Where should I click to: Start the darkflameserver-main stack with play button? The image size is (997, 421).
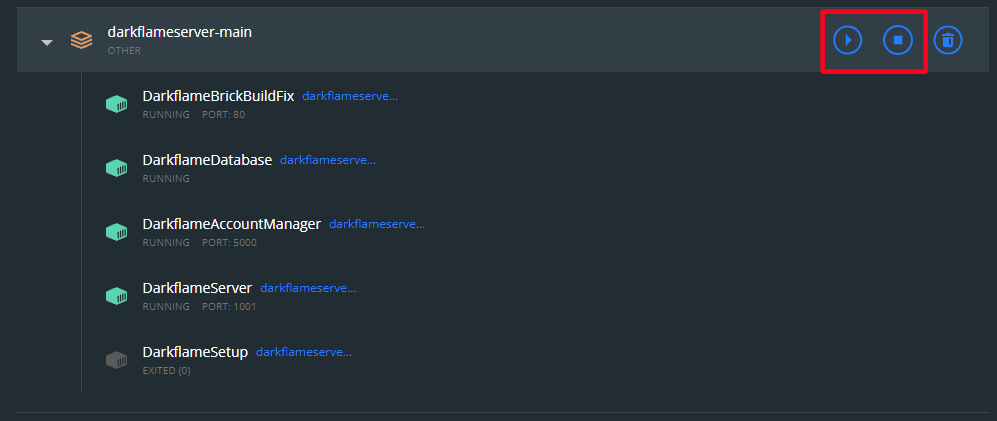click(x=848, y=40)
